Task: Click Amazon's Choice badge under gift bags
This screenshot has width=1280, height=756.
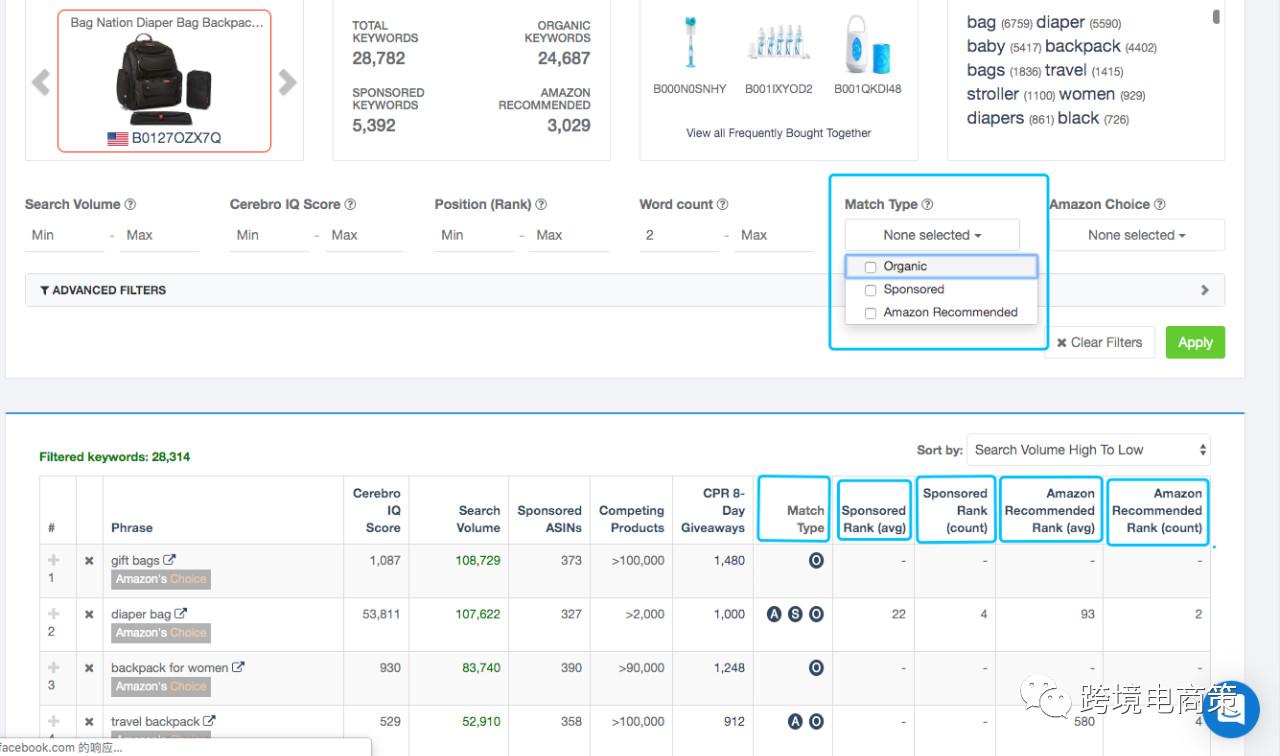Action: pos(161,579)
